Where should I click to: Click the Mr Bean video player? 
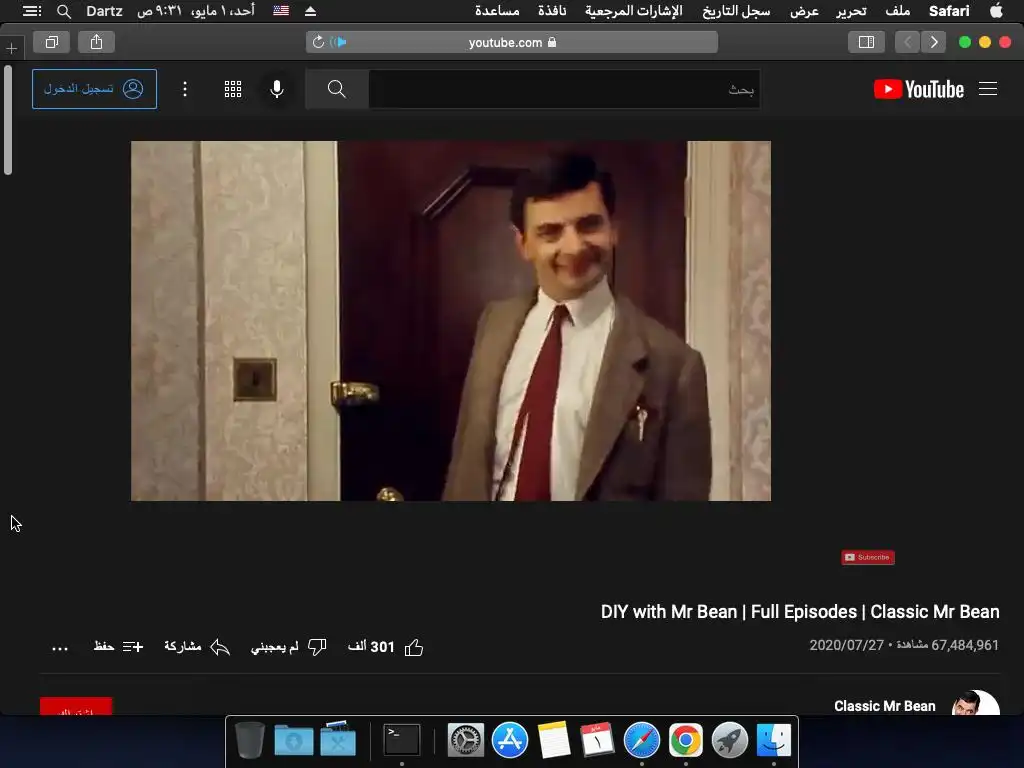point(451,321)
